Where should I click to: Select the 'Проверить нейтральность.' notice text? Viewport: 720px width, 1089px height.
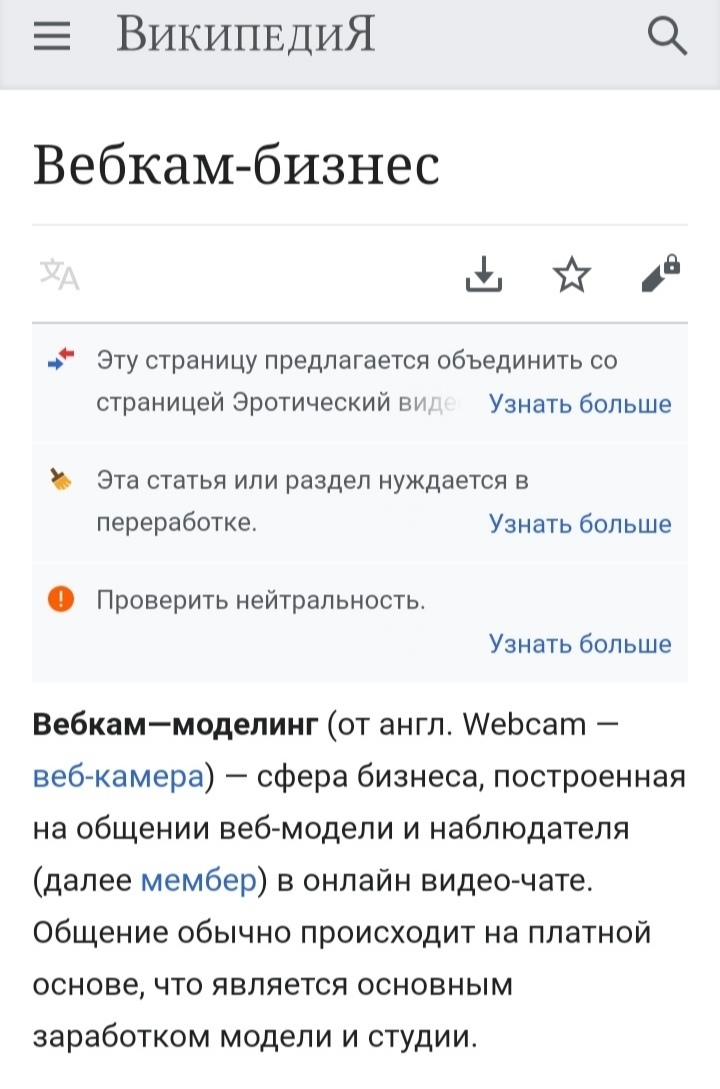(x=261, y=601)
